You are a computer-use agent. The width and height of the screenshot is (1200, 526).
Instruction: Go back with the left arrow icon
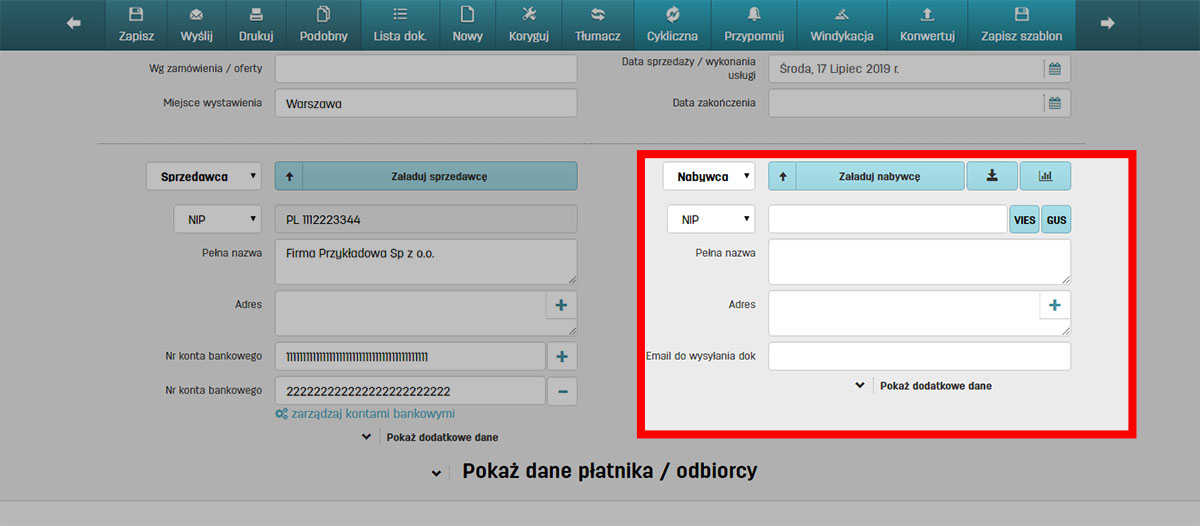click(73, 24)
